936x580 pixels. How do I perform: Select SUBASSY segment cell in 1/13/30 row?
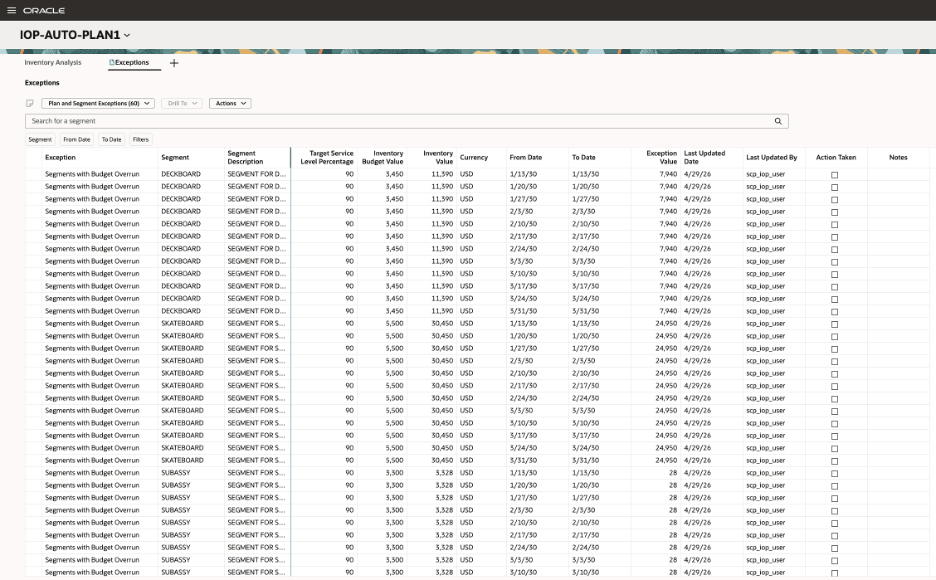point(176,473)
